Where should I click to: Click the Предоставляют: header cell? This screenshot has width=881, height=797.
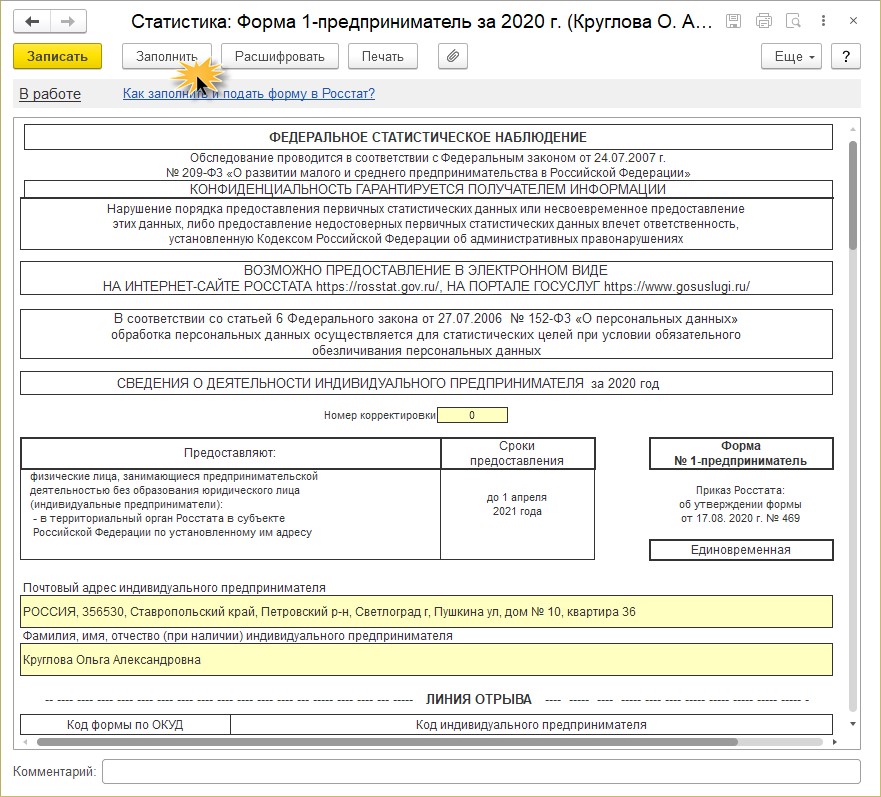(x=230, y=453)
